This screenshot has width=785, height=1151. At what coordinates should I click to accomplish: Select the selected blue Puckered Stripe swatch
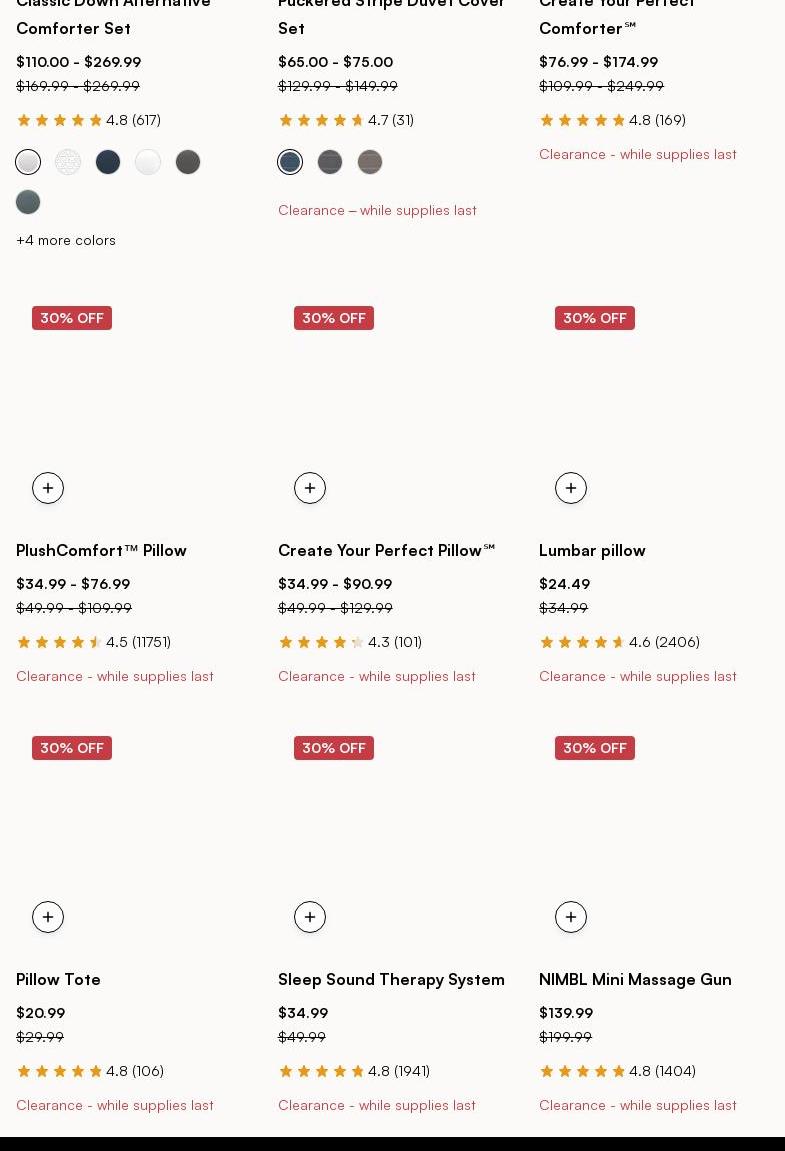coord(290,162)
